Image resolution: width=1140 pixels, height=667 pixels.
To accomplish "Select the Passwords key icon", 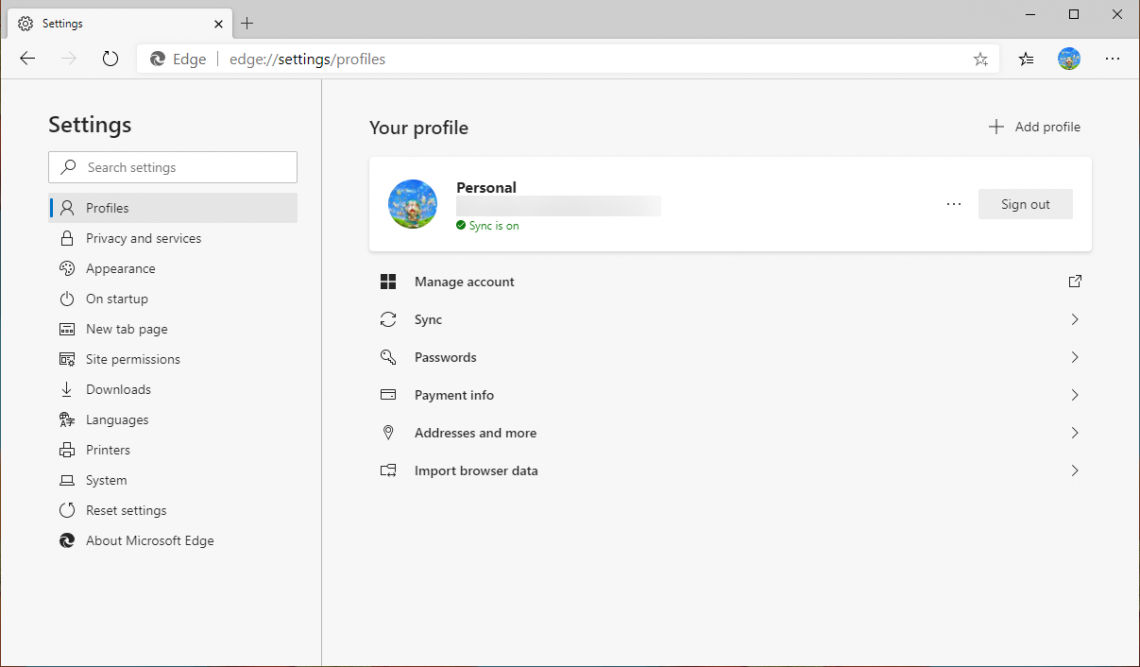I will (x=388, y=357).
